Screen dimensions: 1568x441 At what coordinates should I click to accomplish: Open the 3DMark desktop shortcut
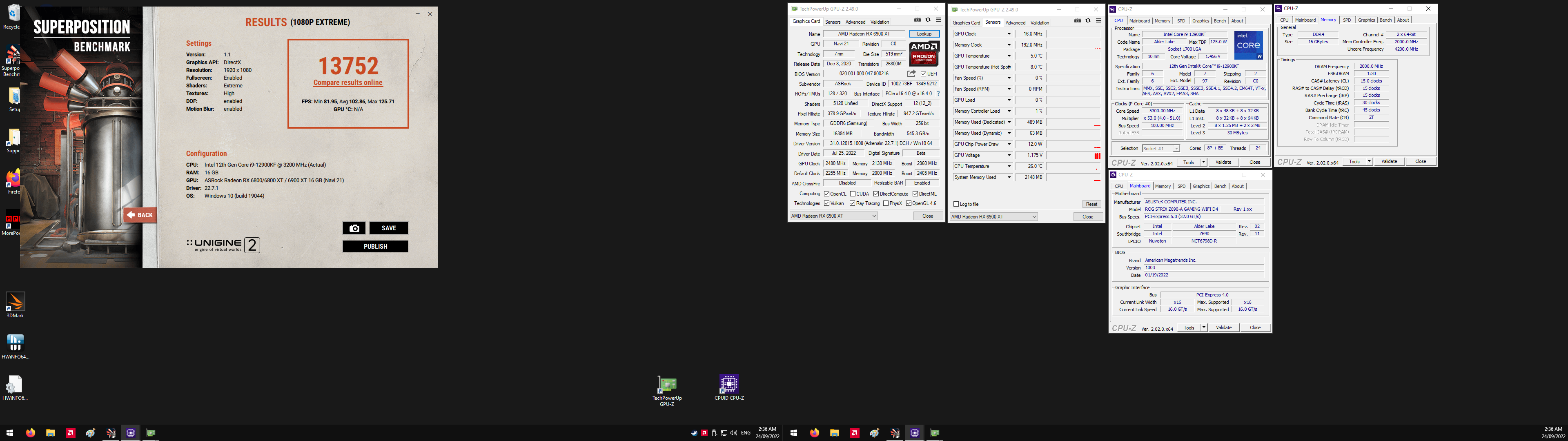point(15,305)
